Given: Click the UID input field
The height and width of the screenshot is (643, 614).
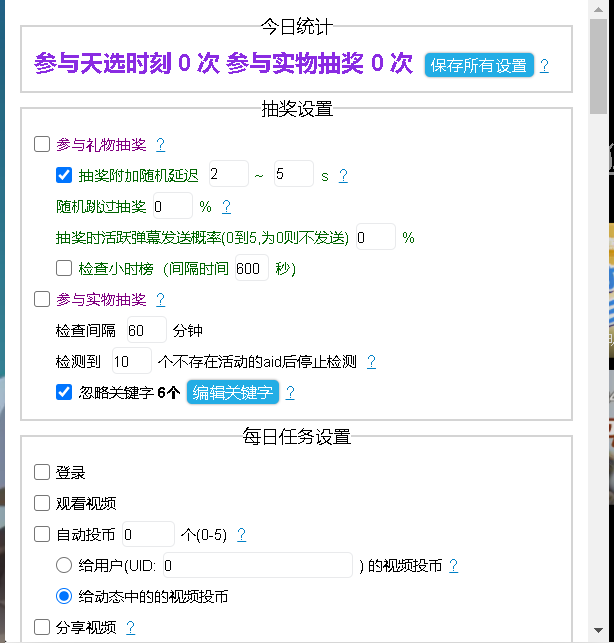Looking at the screenshot, I should [x=257, y=565].
